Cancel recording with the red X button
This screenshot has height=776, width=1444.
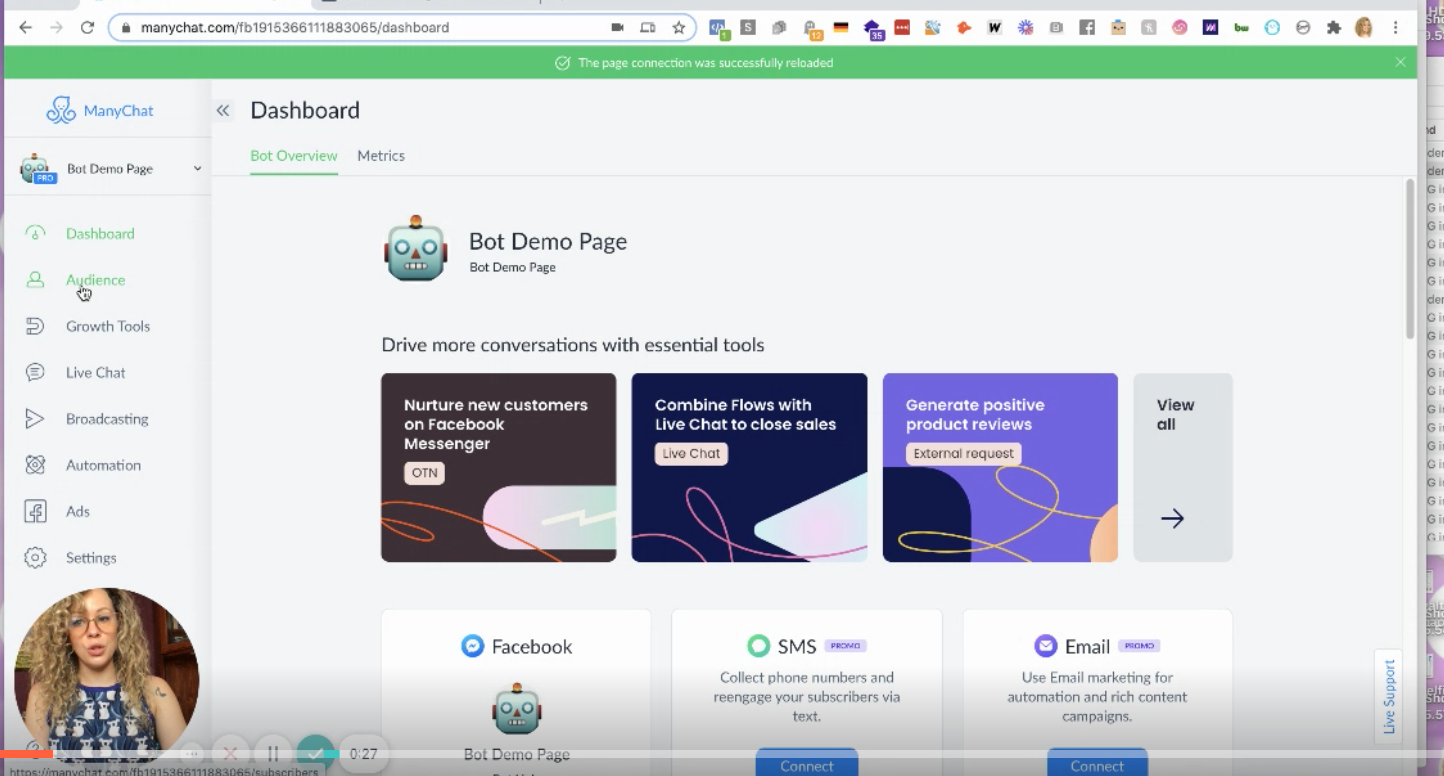[x=230, y=754]
